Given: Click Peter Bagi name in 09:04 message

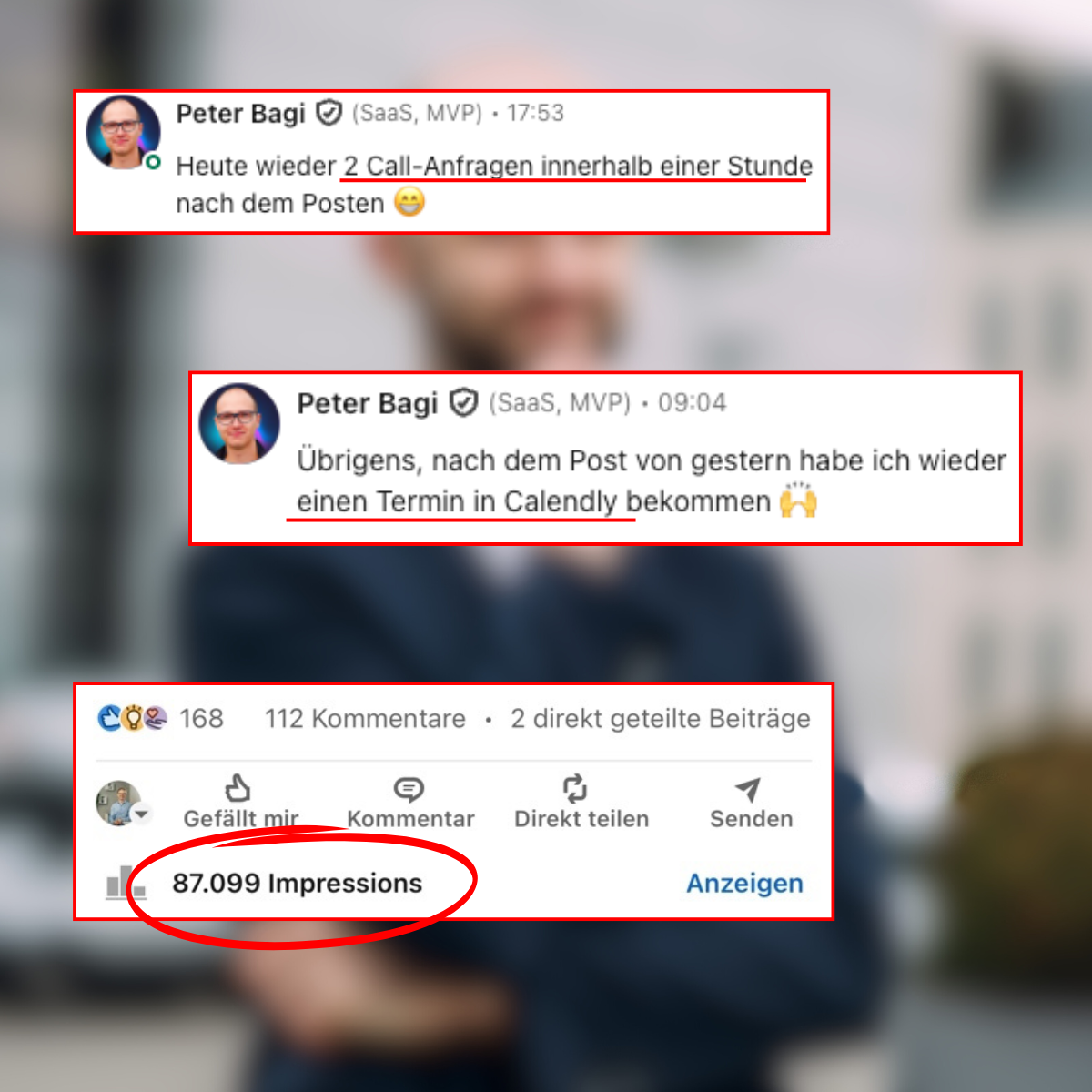Looking at the screenshot, I should 368,403.
